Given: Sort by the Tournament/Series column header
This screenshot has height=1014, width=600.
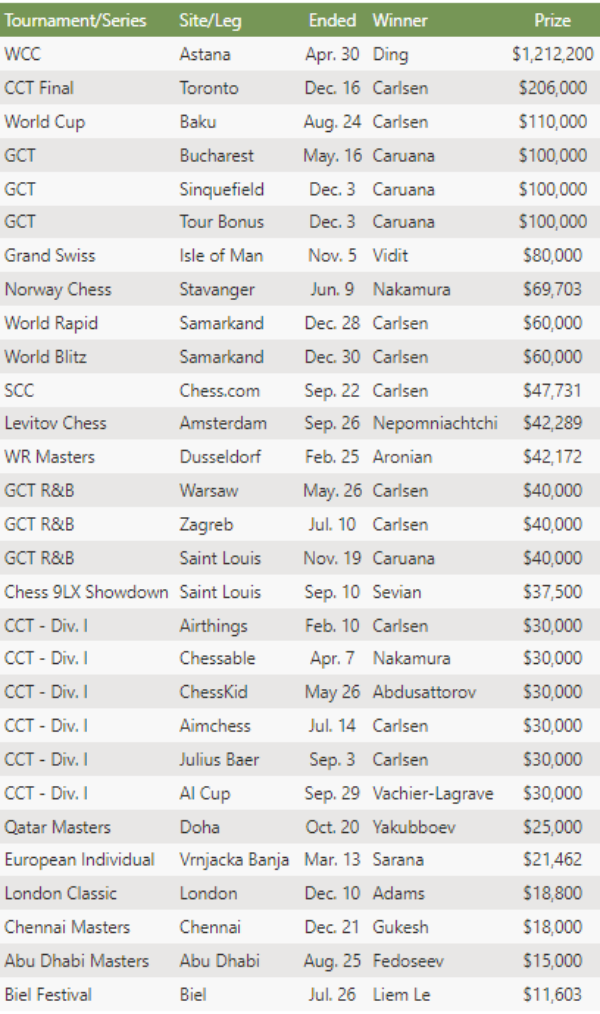Looking at the screenshot, I should [x=76, y=21].
